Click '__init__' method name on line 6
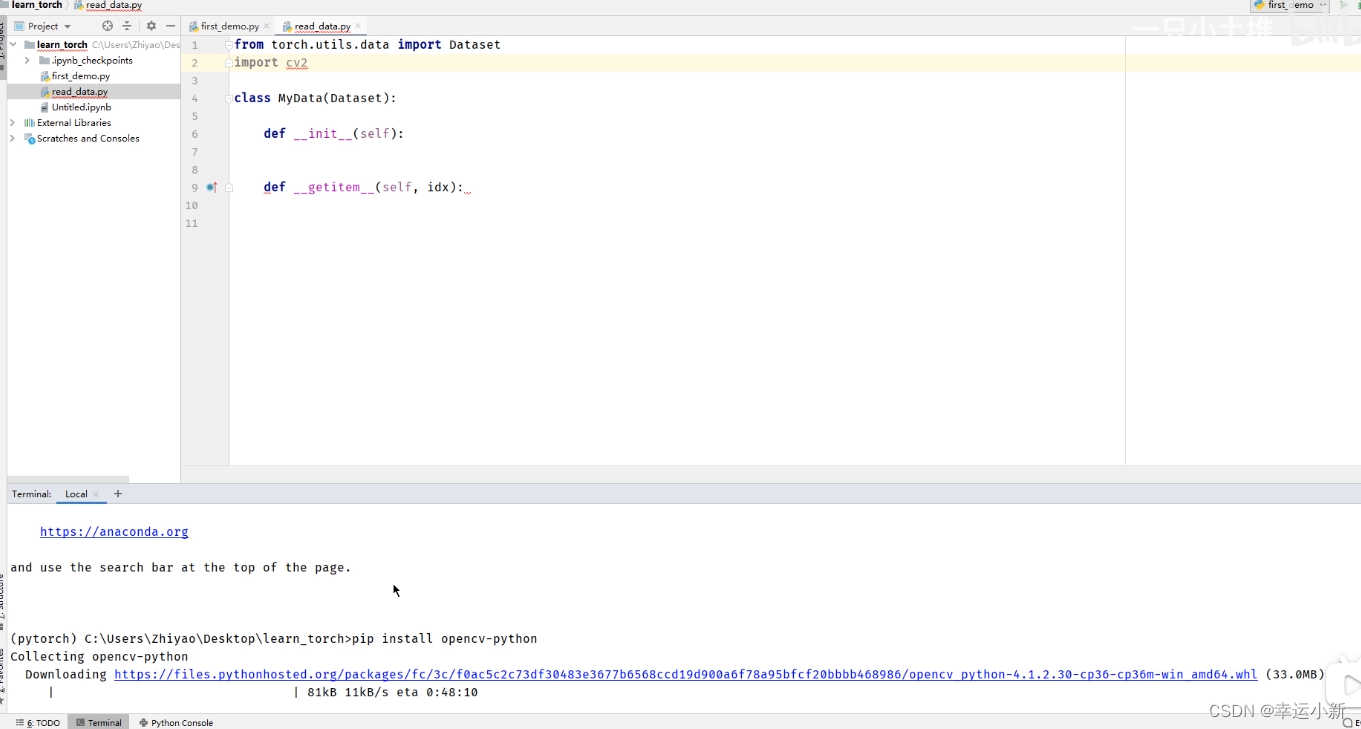This screenshot has width=1361, height=729. click(x=322, y=134)
